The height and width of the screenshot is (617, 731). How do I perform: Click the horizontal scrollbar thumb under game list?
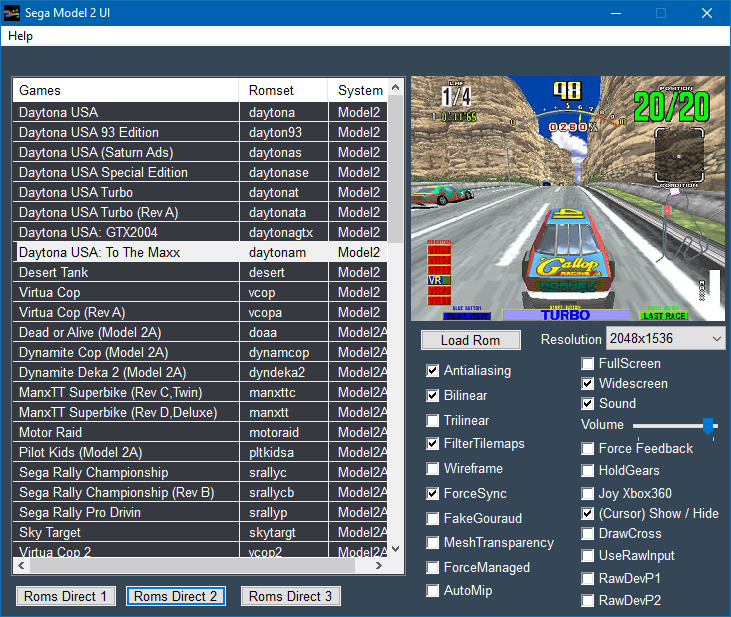click(192, 566)
